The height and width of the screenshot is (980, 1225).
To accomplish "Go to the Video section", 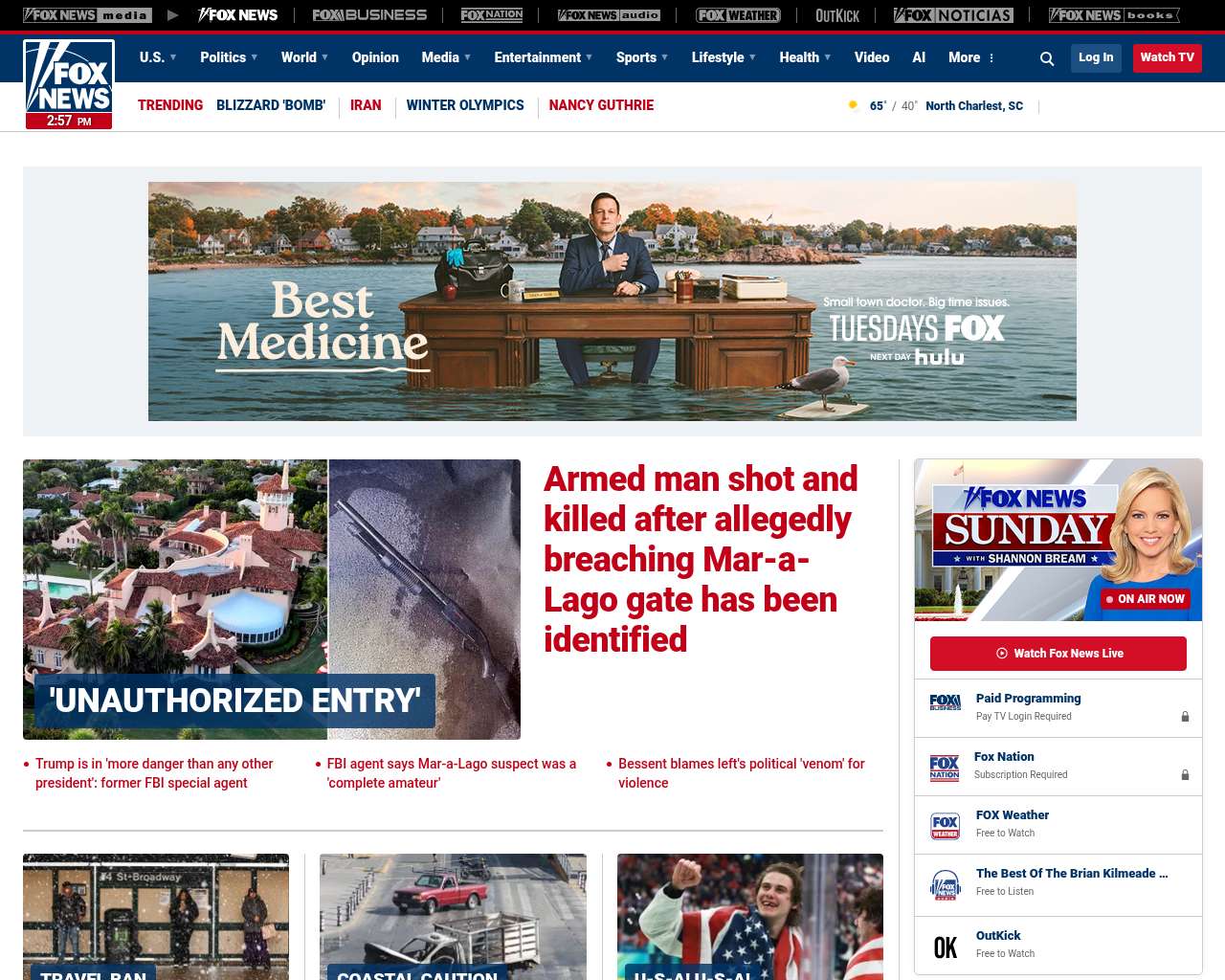I will (872, 57).
